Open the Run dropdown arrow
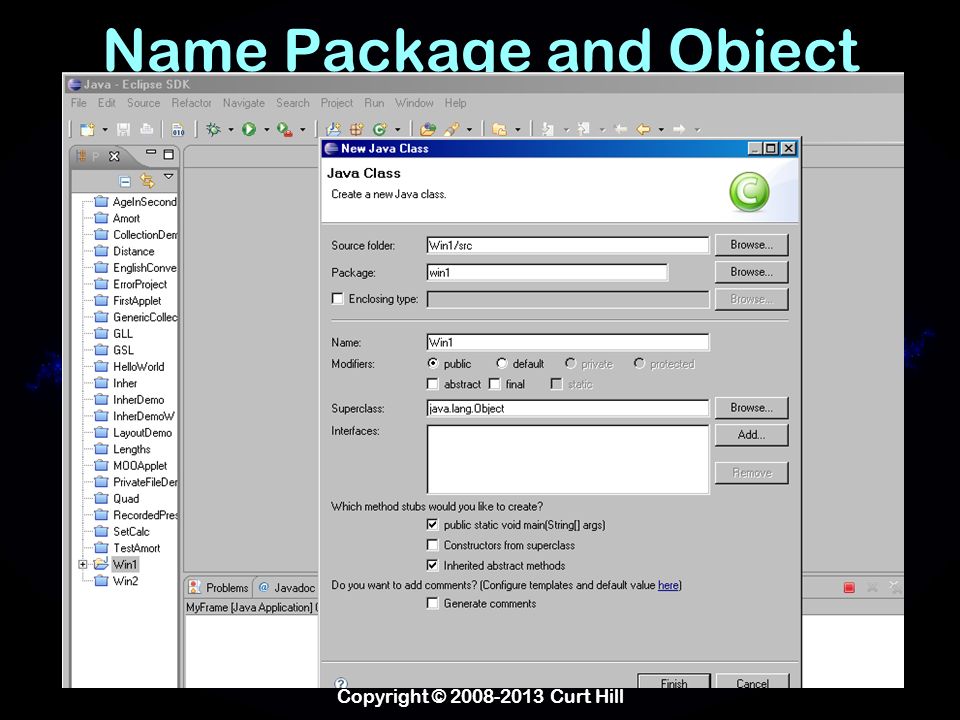 [x=266, y=130]
